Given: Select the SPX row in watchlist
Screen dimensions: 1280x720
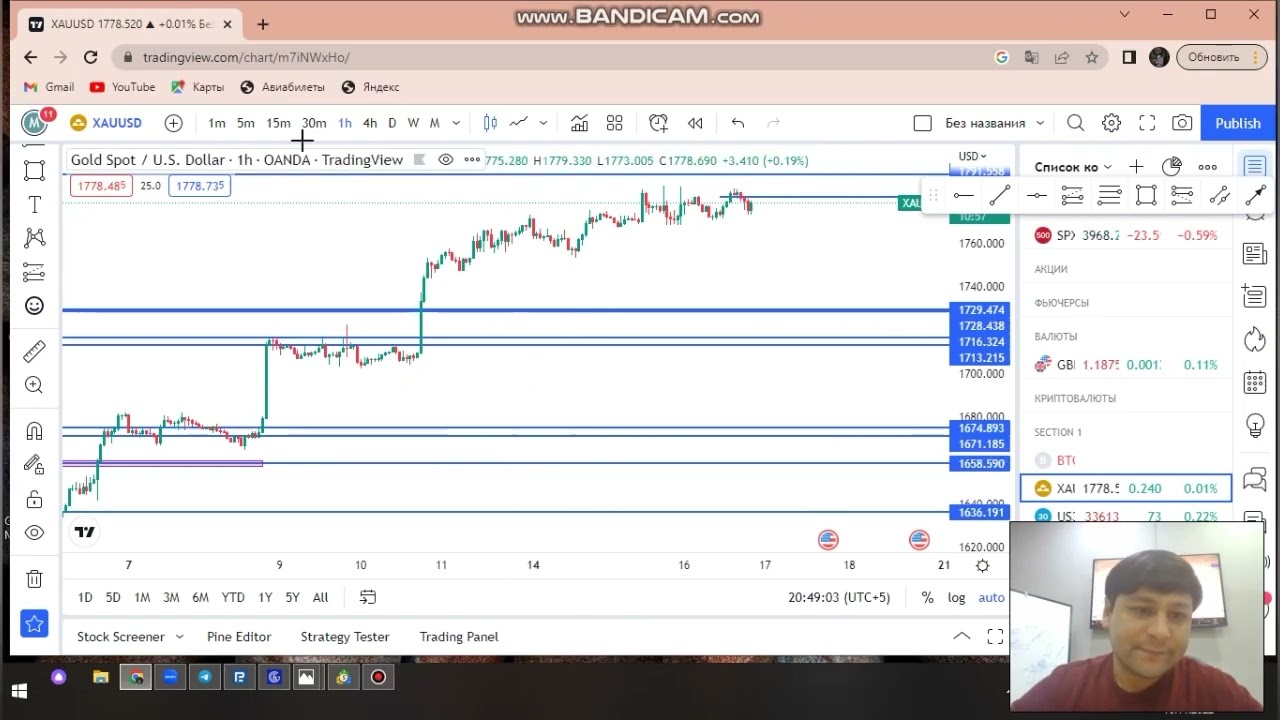Looking at the screenshot, I should (x=1126, y=236).
